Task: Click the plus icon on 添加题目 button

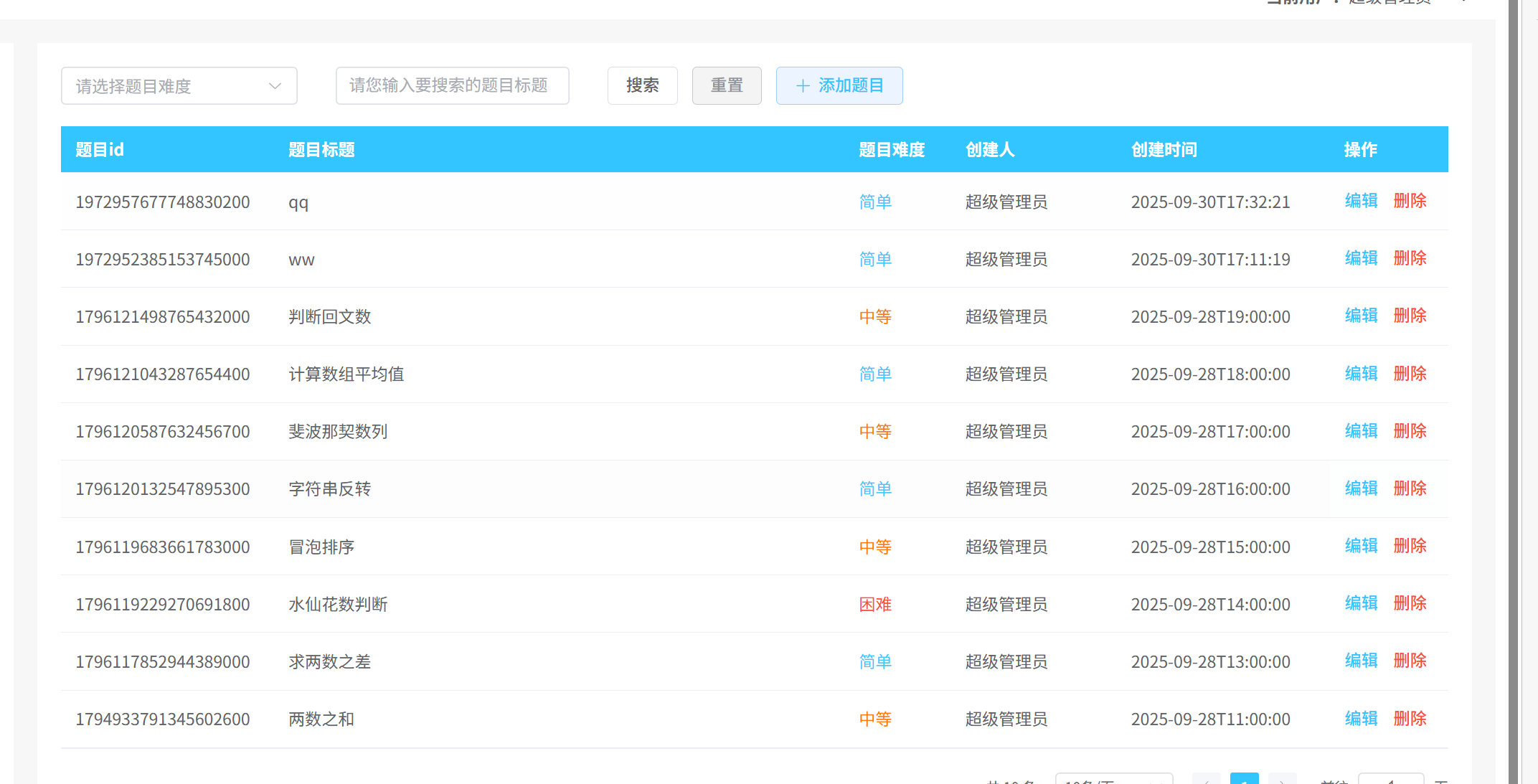Action: pyautogui.click(x=803, y=86)
